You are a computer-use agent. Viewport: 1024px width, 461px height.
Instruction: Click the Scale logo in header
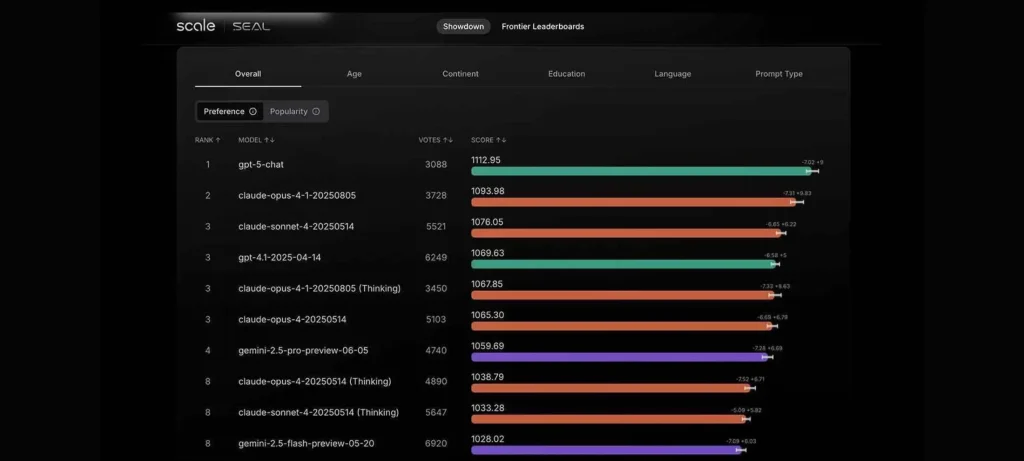pyautogui.click(x=196, y=26)
